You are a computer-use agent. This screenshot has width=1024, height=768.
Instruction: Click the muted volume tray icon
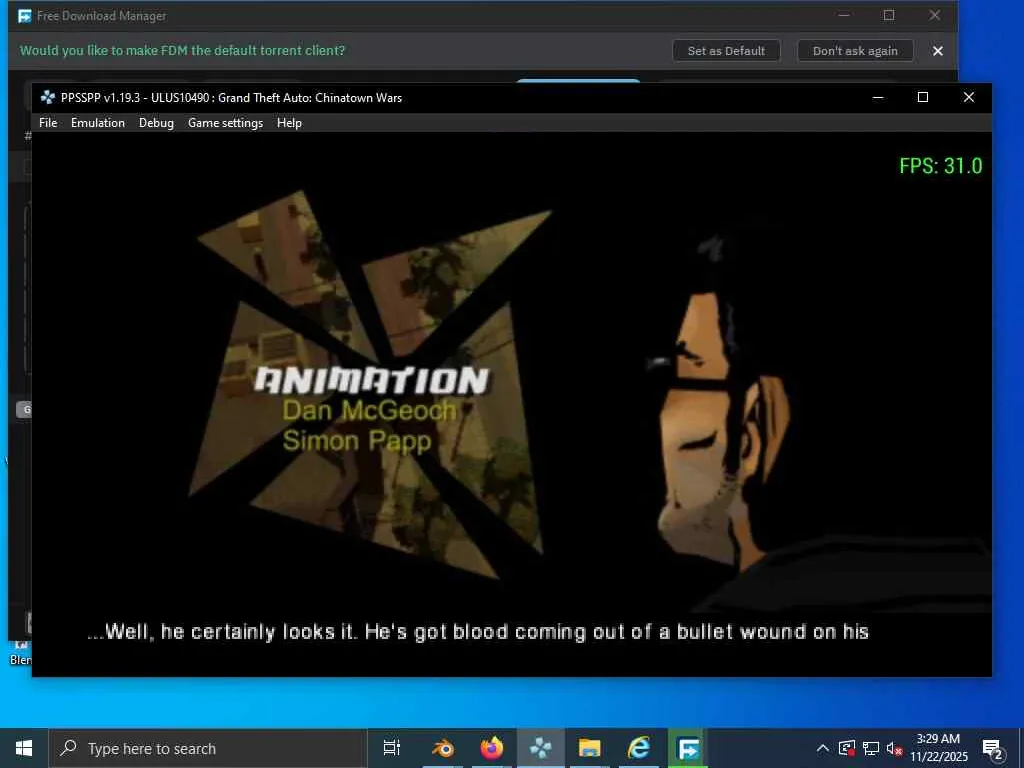(894, 748)
